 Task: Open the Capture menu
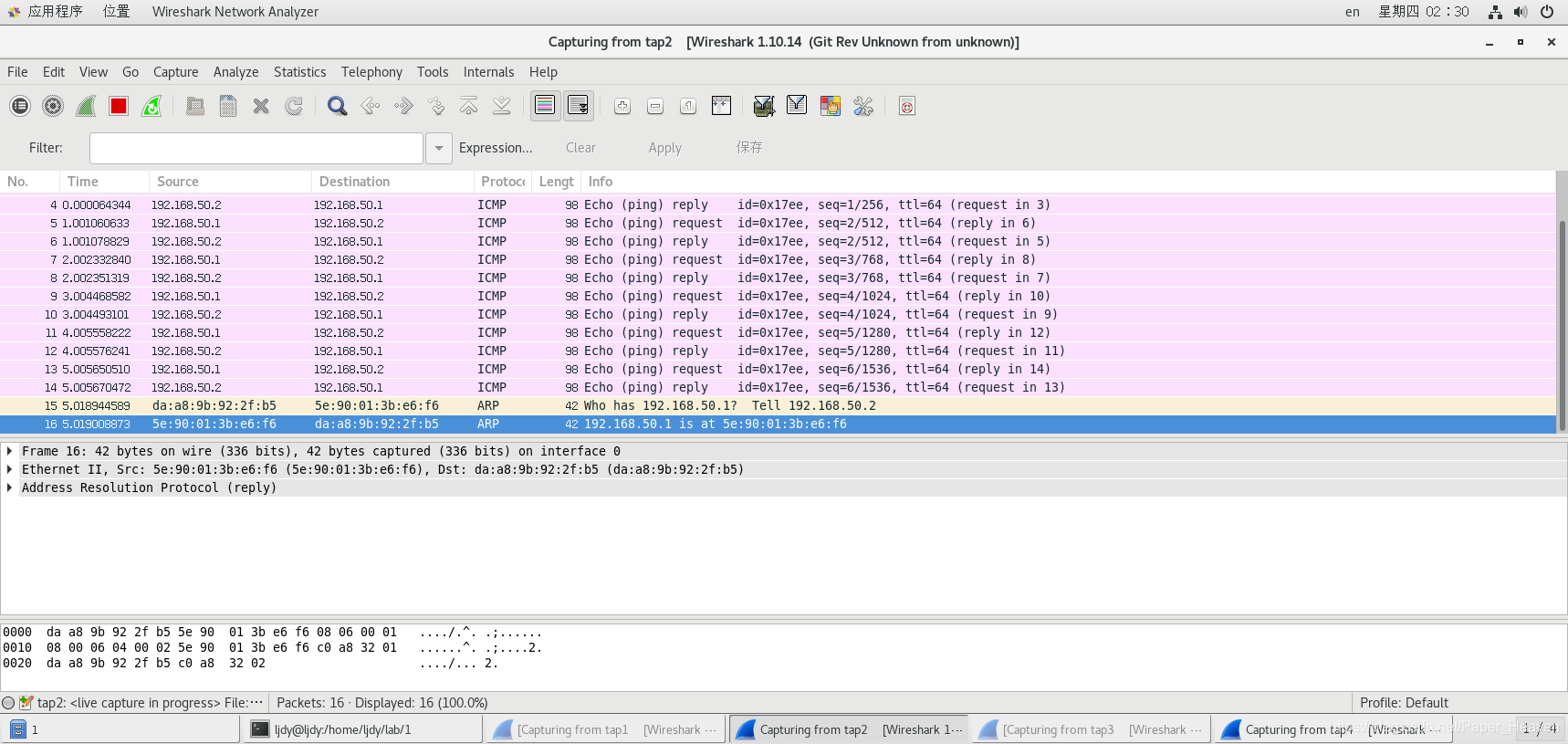(x=176, y=72)
